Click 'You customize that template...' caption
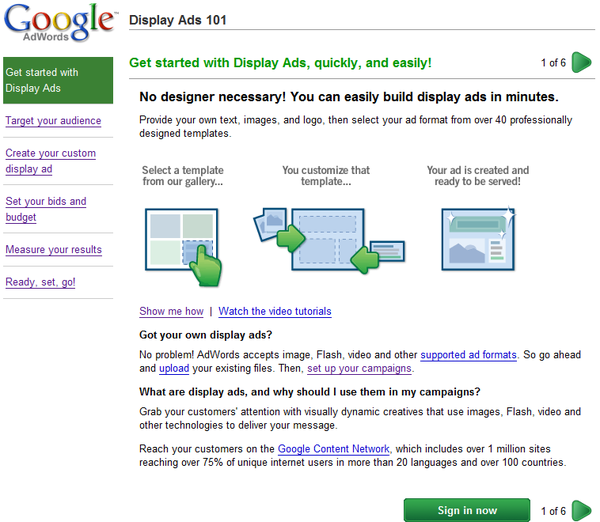Screen dimensions: 600x522 pyautogui.click(x=326, y=176)
